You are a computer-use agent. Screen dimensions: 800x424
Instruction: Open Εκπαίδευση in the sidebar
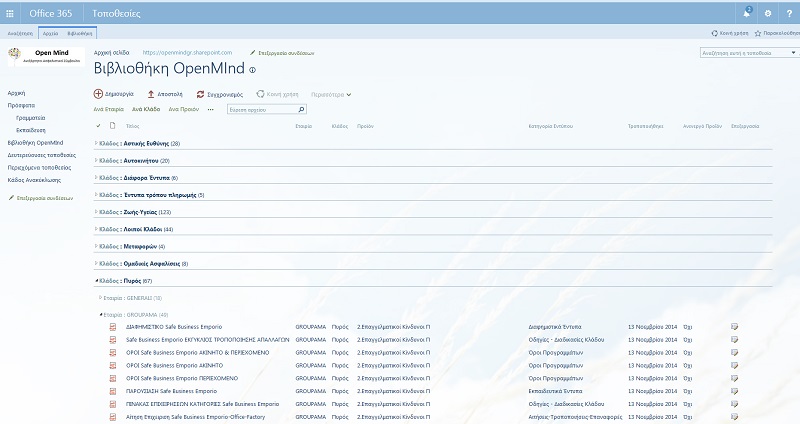click(x=31, y=130)
